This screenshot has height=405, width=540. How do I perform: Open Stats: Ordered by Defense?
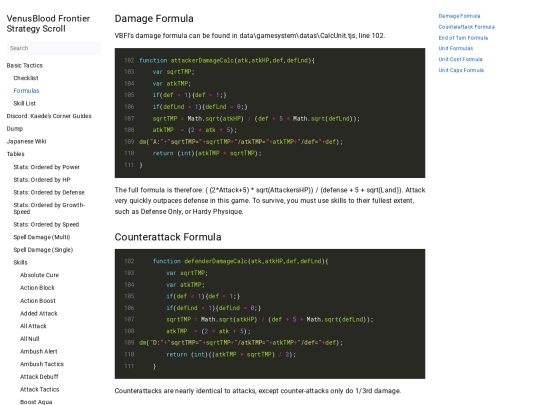click(49, 193)
